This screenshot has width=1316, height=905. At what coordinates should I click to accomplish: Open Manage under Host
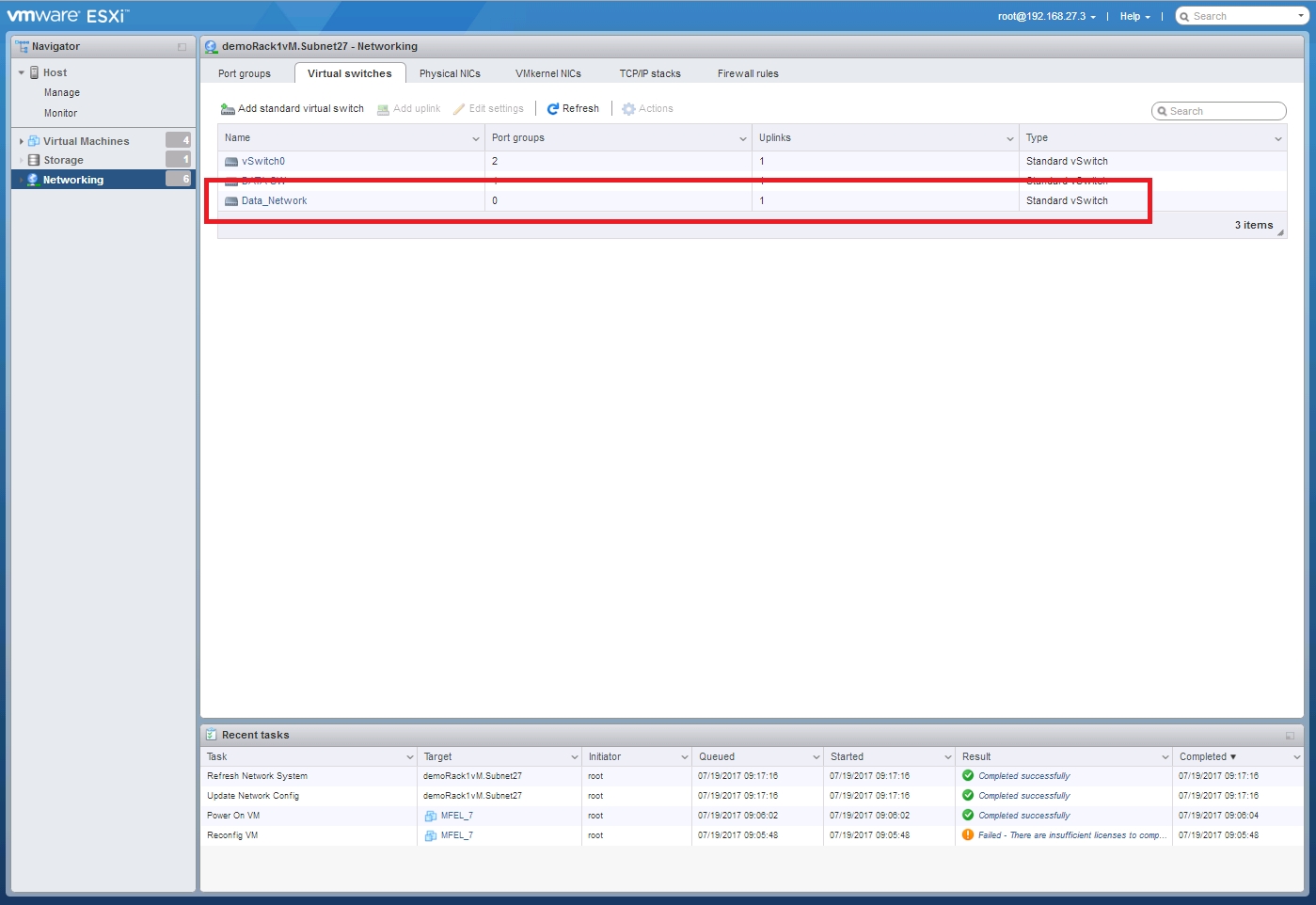pyautogui.click(x=62, y=93)
